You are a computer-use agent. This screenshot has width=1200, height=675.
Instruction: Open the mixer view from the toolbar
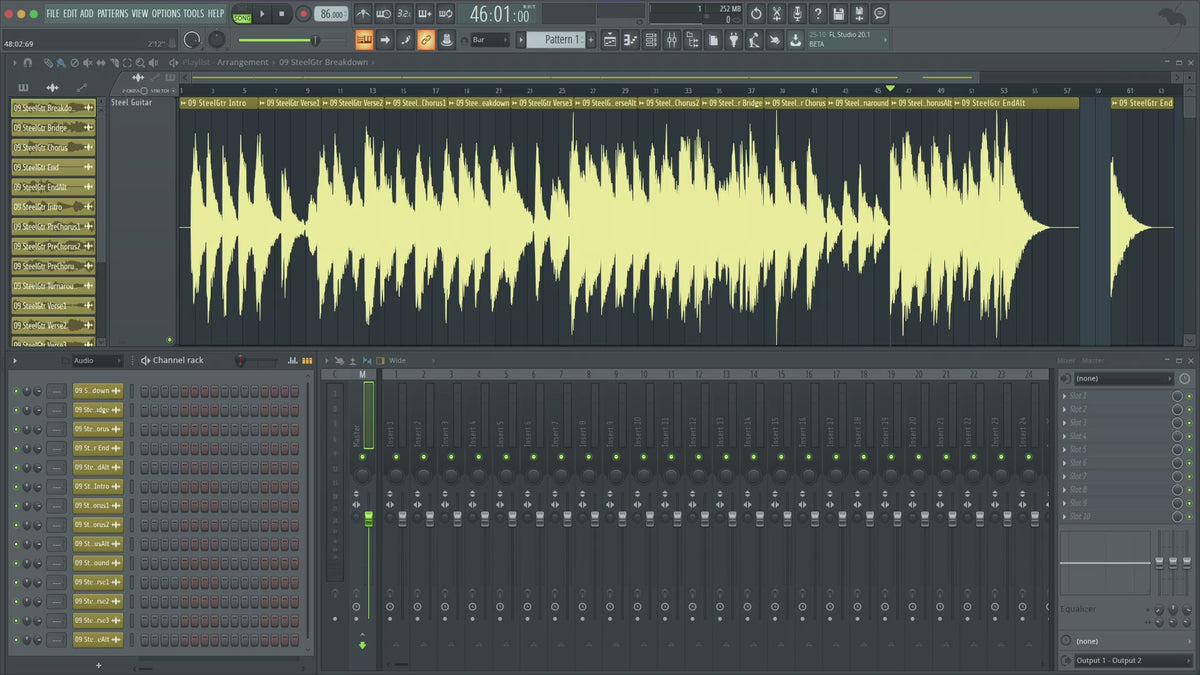[x=671, y=40]
